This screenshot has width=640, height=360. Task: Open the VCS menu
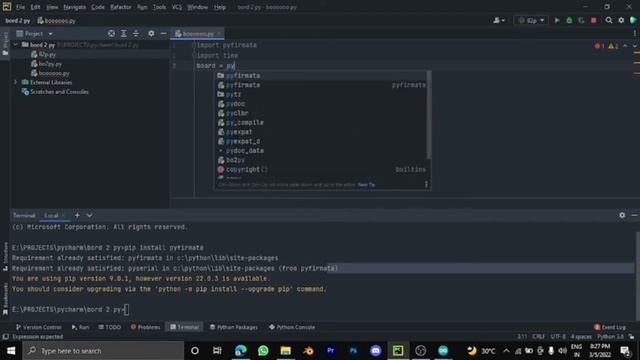click(x=177, y=7)
